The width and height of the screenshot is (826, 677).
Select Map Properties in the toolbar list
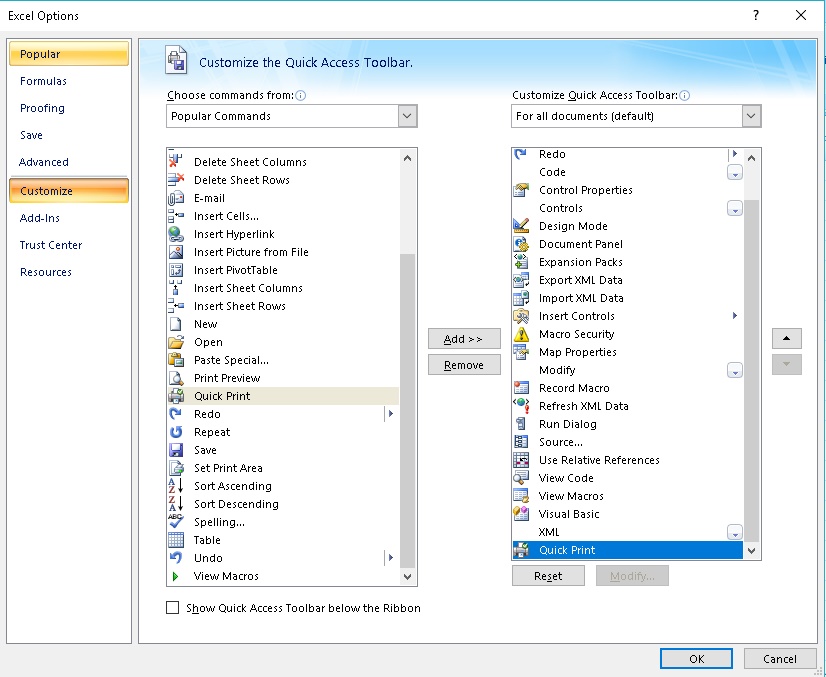627,352
